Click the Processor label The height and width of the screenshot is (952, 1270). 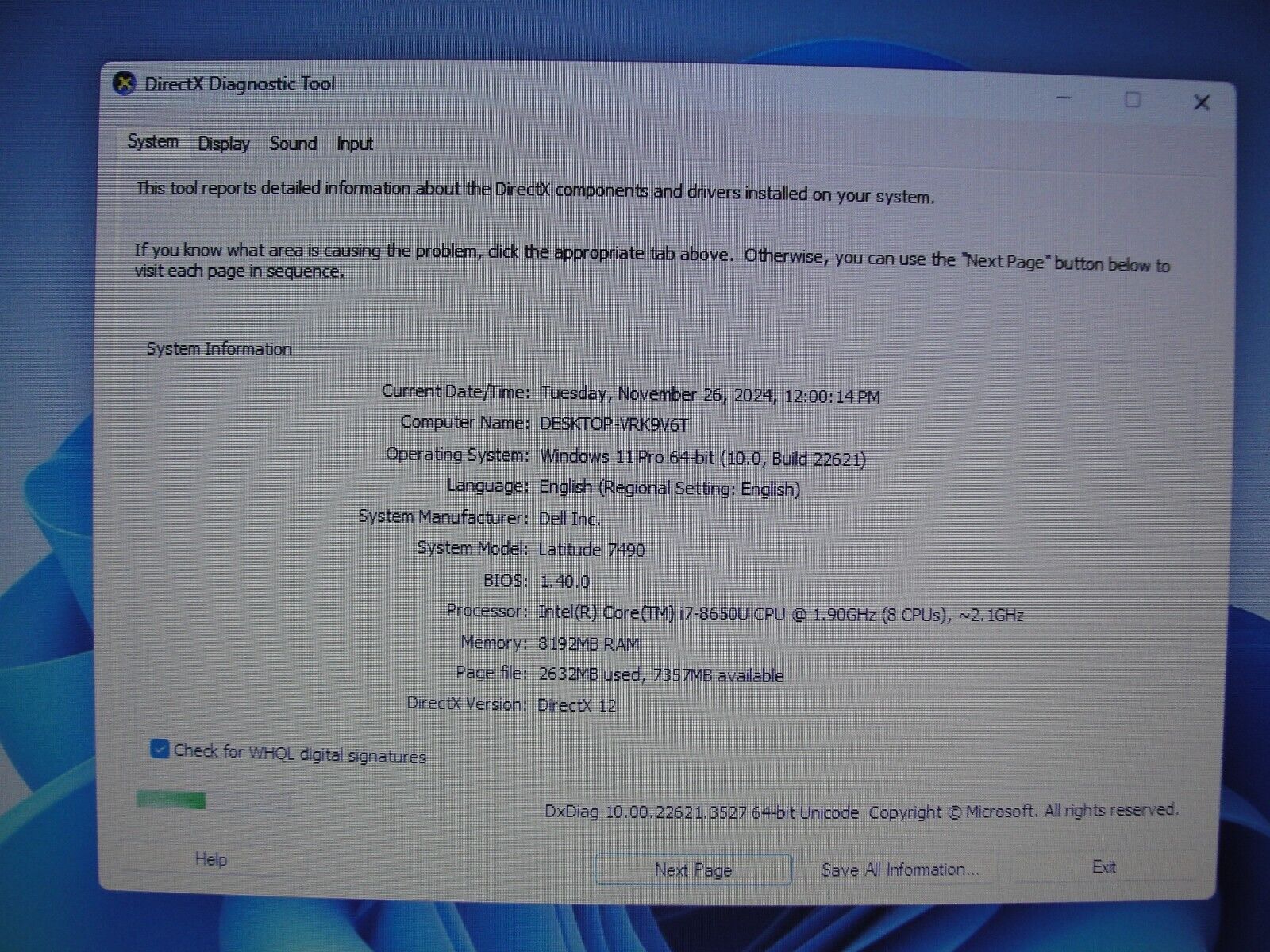click(487, 611)
